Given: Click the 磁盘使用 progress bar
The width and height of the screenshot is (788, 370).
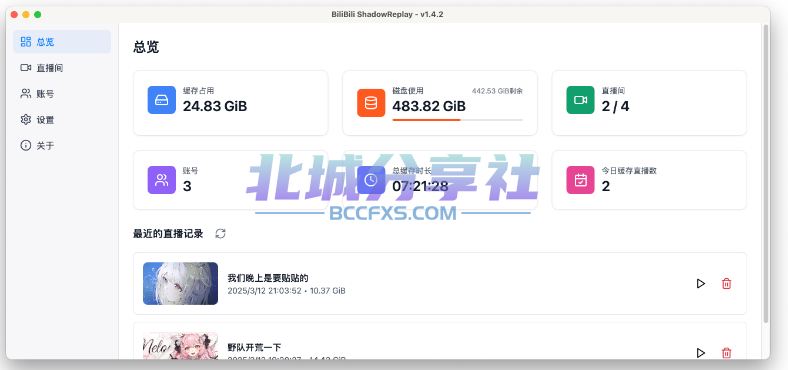Looking at the screenshot, I should tap(457, 120).
